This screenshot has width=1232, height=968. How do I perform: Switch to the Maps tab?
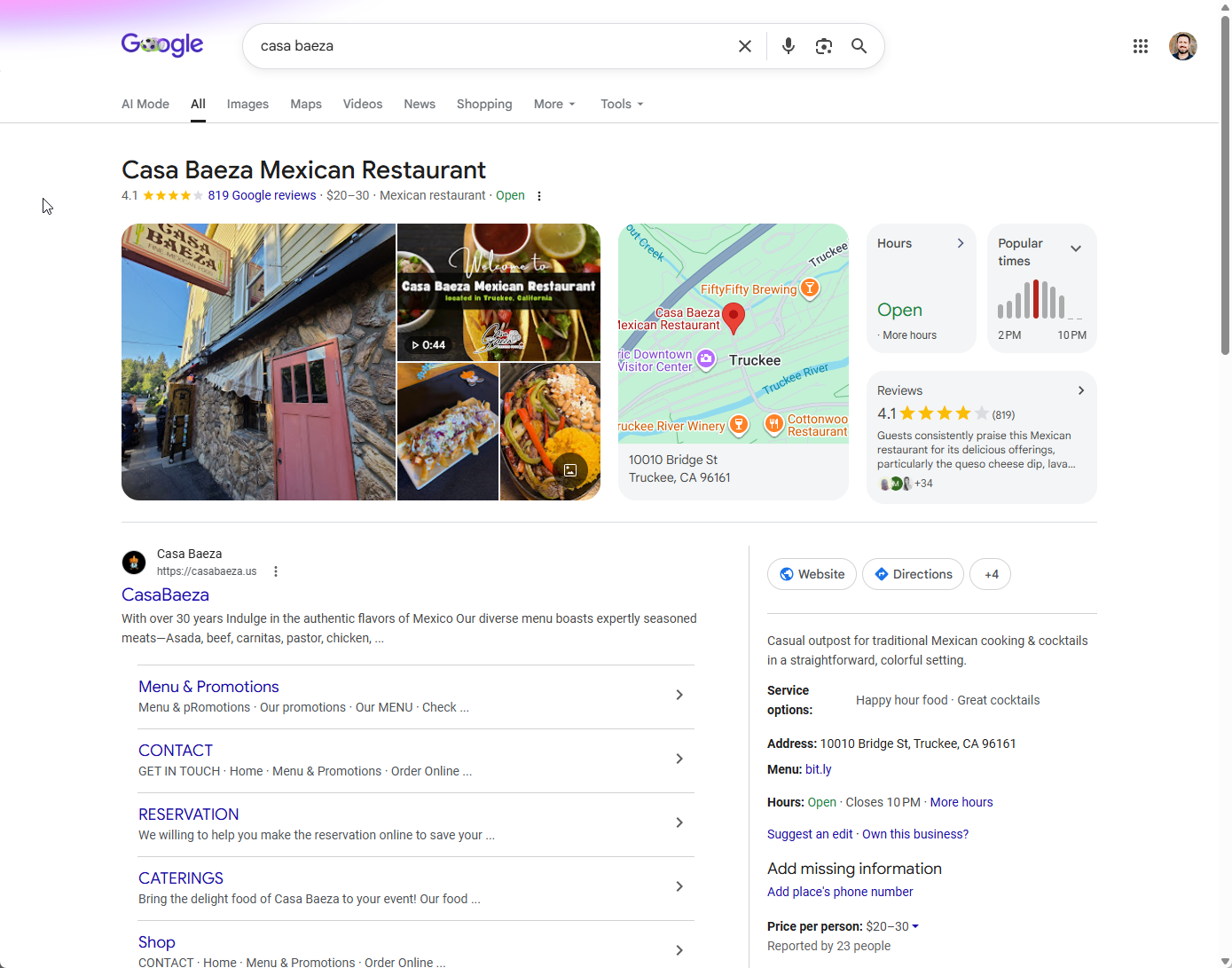pyautogui.click(x=306, y=104)
